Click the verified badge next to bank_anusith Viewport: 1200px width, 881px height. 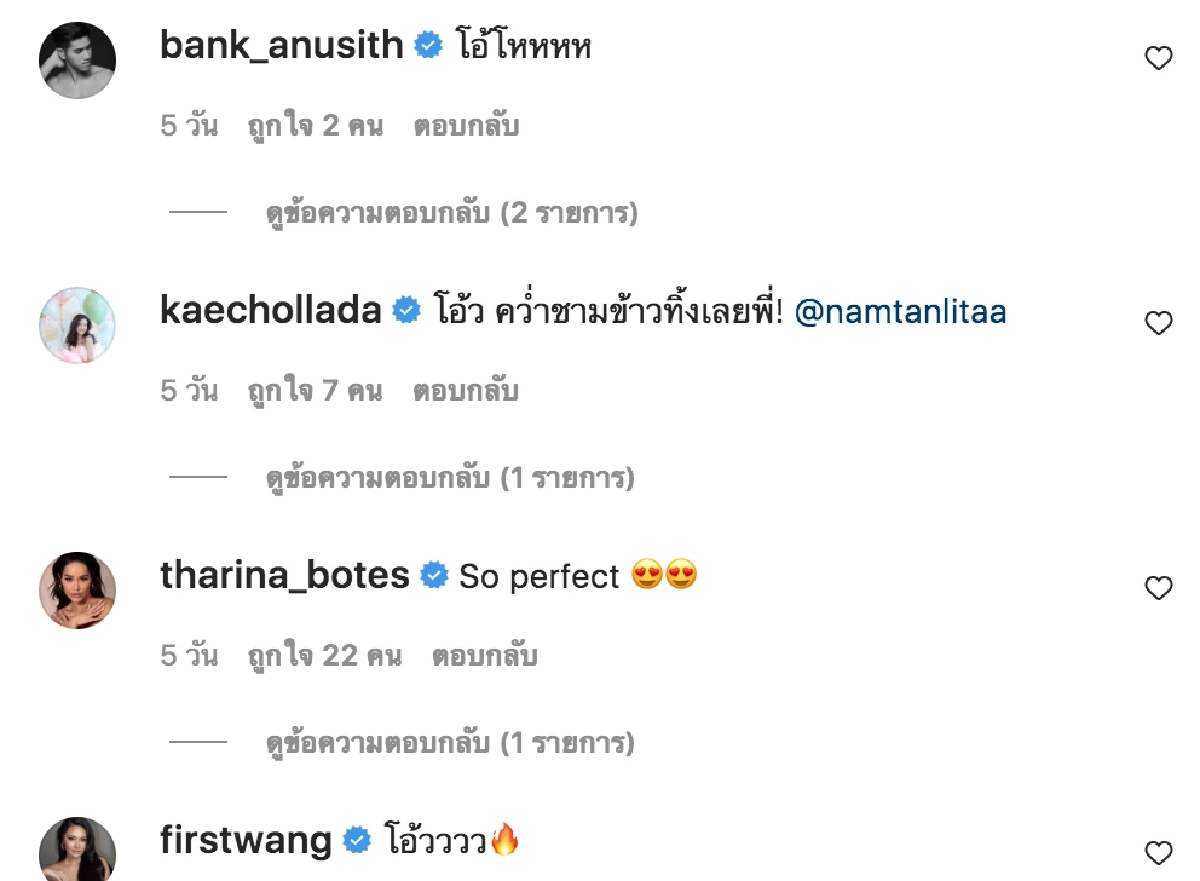coord(429,44)
